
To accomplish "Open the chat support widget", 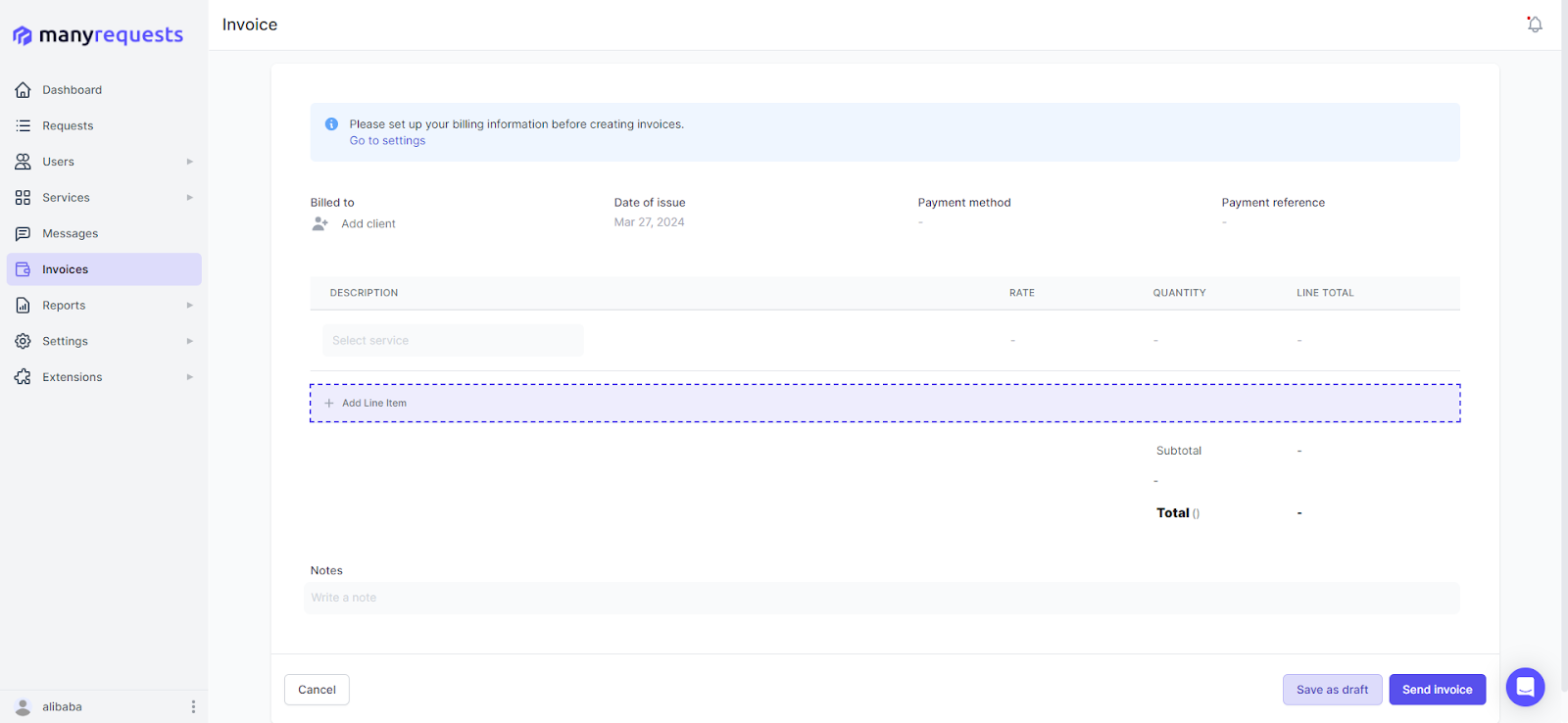I will click(1525, 687).
